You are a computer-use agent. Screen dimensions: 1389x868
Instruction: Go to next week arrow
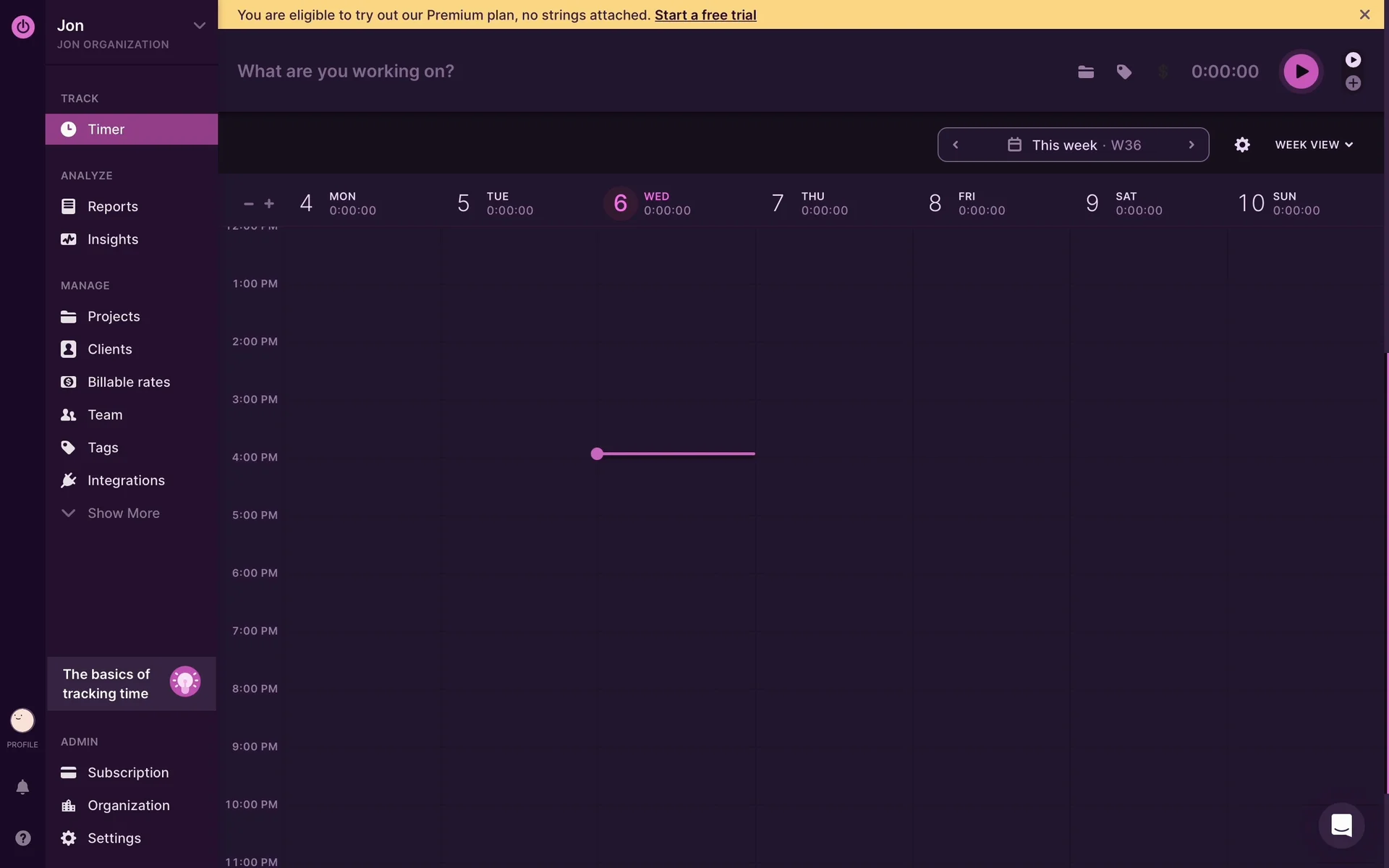click(x=1191, y=145)
